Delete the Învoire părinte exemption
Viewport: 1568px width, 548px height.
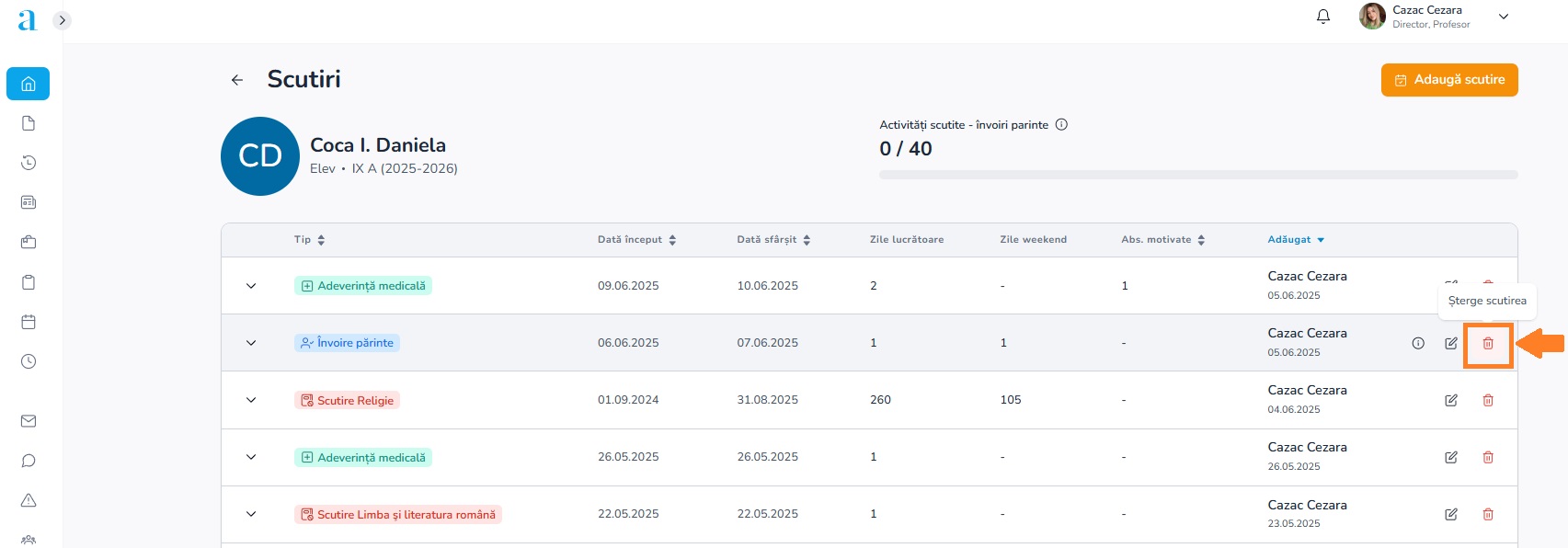pyautogui.click(x=1487, y=344)
